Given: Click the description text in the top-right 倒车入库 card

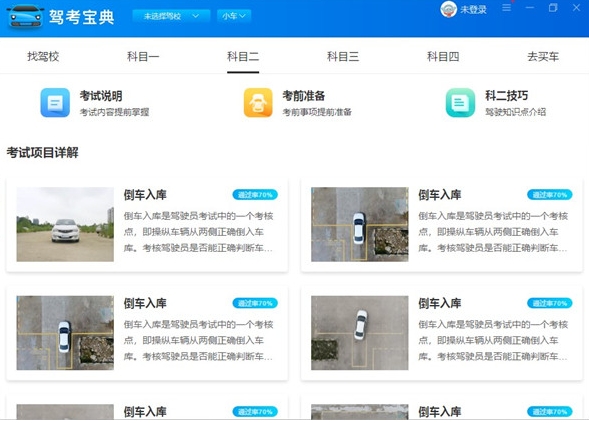Looking at the screenshot, I should pos(493,232).
